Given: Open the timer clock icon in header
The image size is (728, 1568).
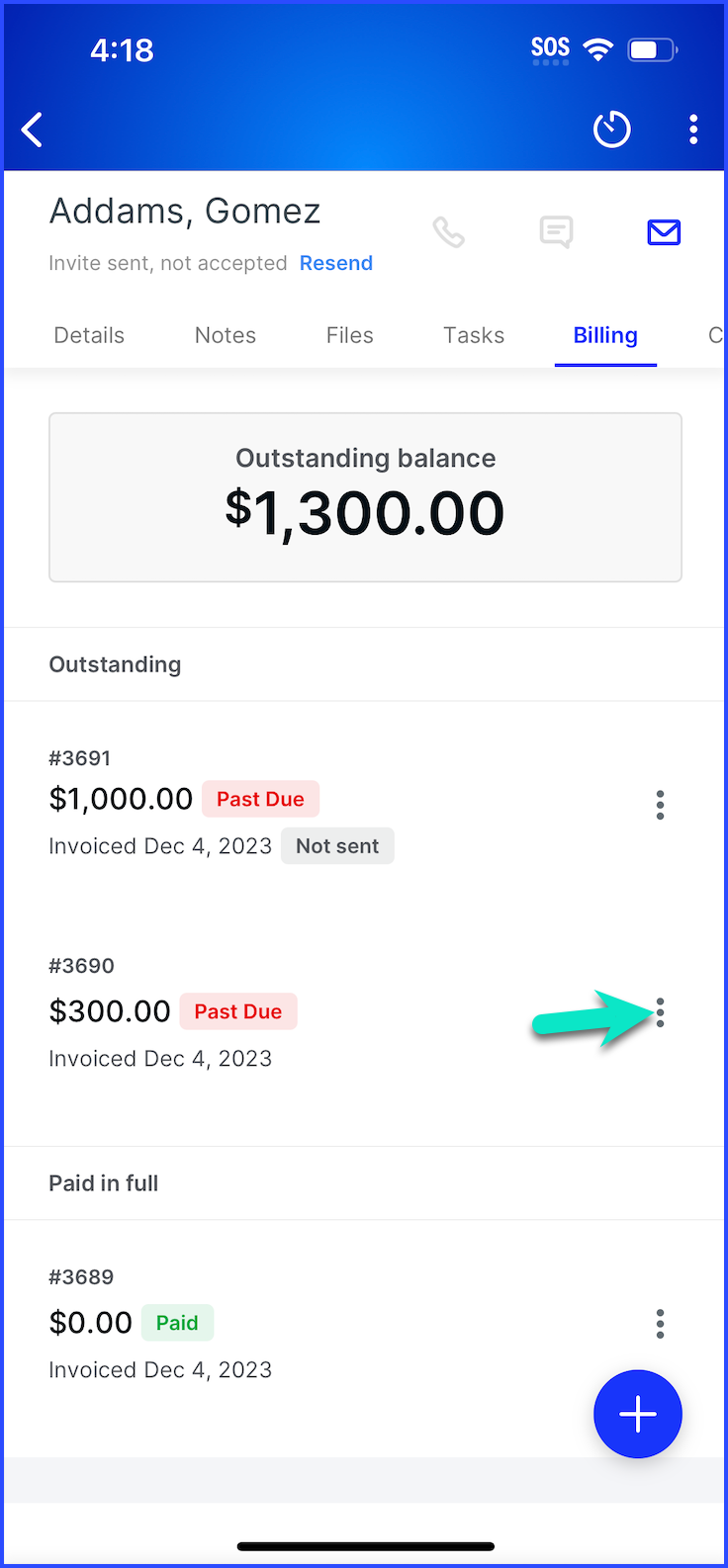Looking at the screenshot, I should coord(611,130).
